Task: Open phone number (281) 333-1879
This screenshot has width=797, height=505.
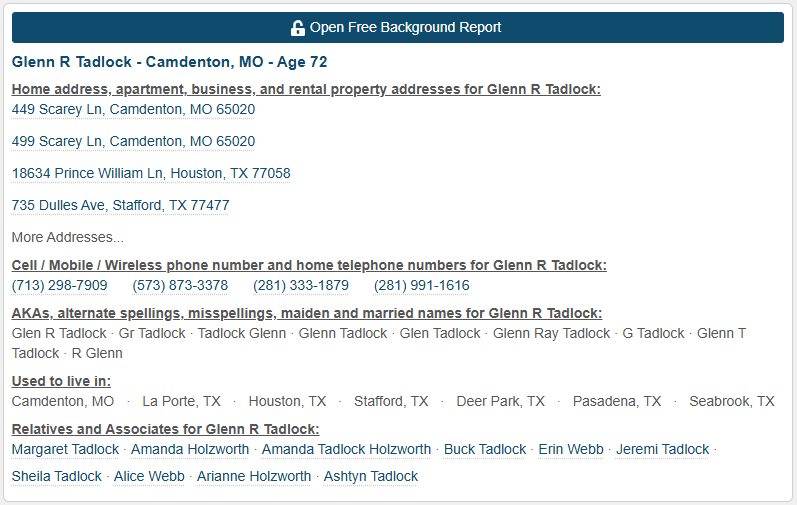Action: tap(301, 286)
